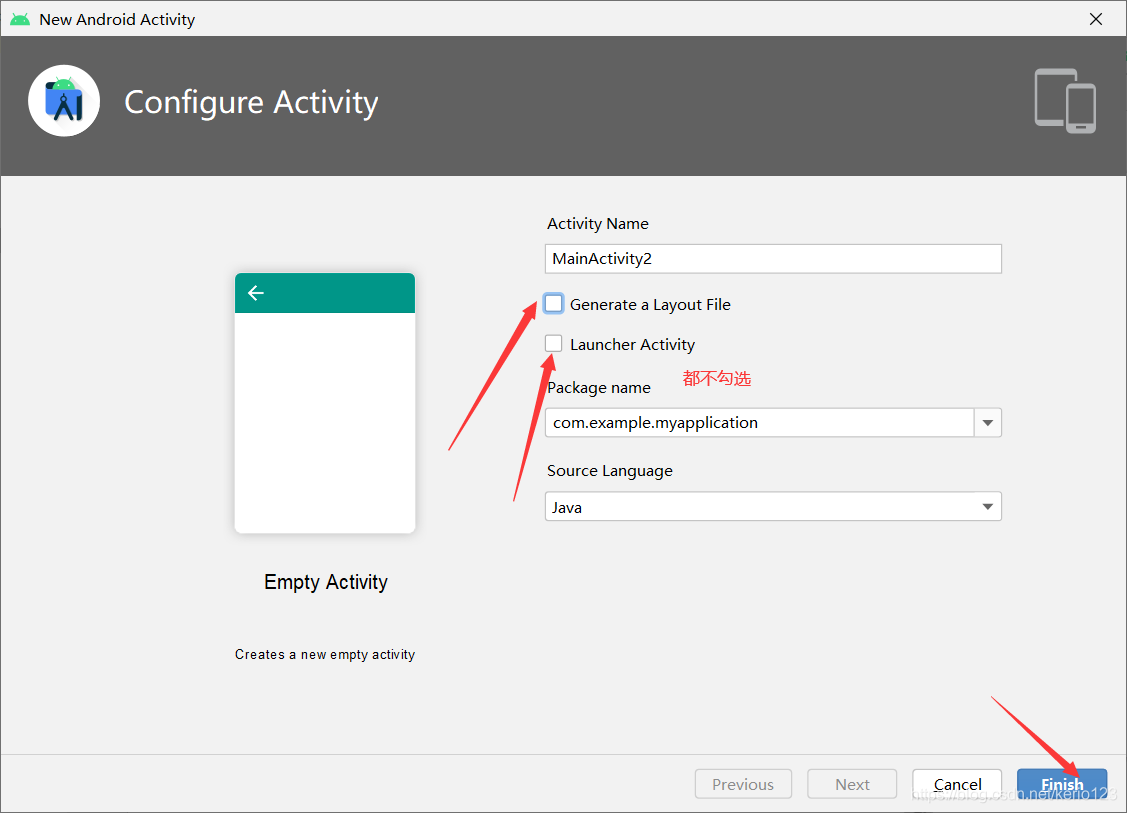
Task: Click the 'Generate a Layout File' label text
Action: pos(650,305)
